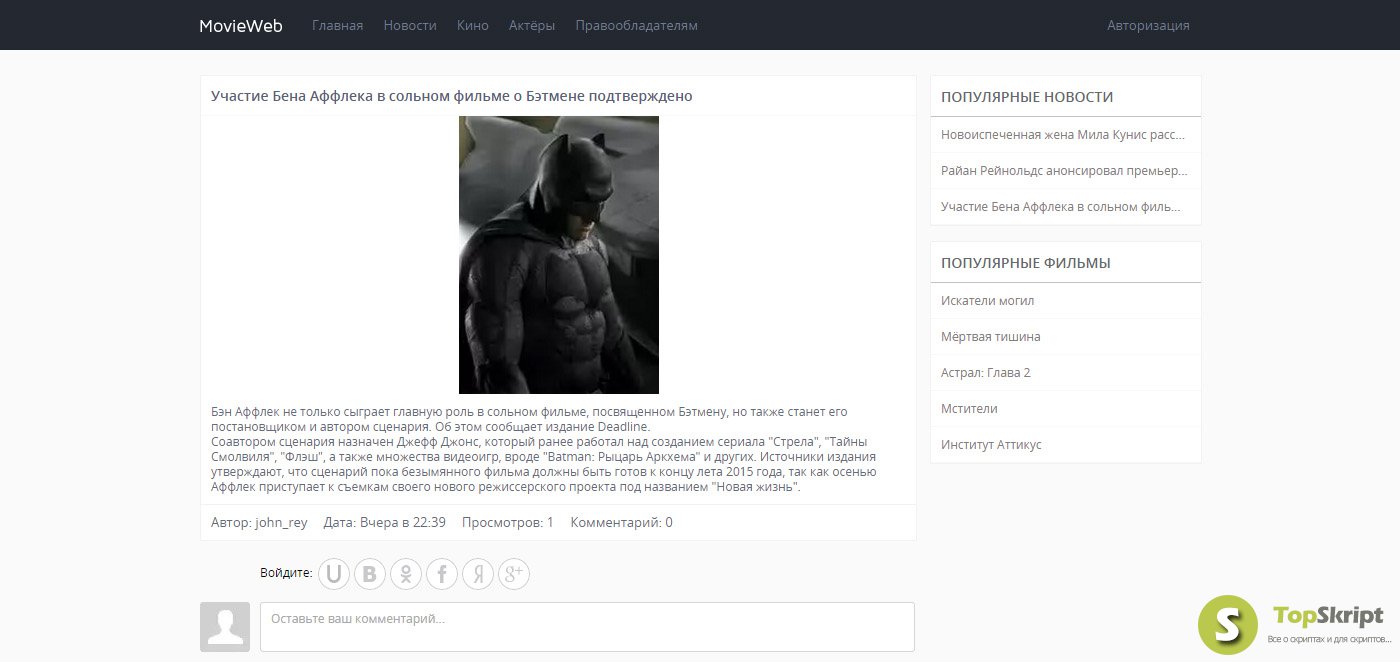This screenshot has height=662, width=1400.
Task: Log in with the Odnoklassniki icon
Action: click(406, 574)
